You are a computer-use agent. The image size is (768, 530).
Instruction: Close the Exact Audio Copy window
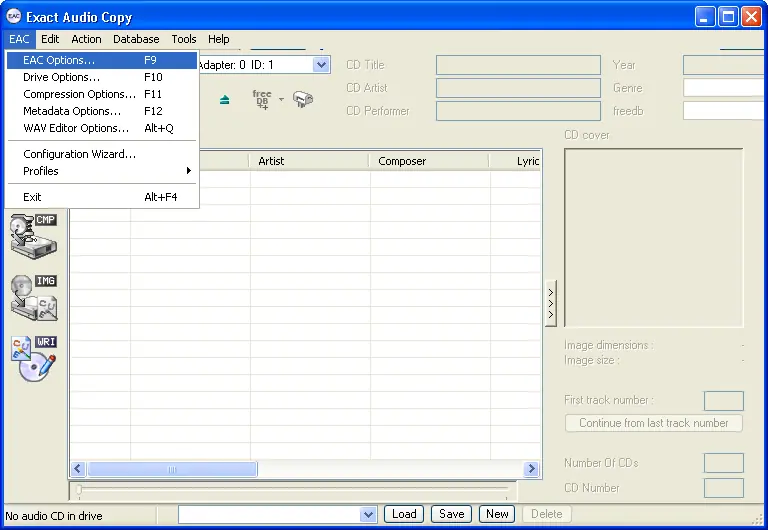(751, 17)
